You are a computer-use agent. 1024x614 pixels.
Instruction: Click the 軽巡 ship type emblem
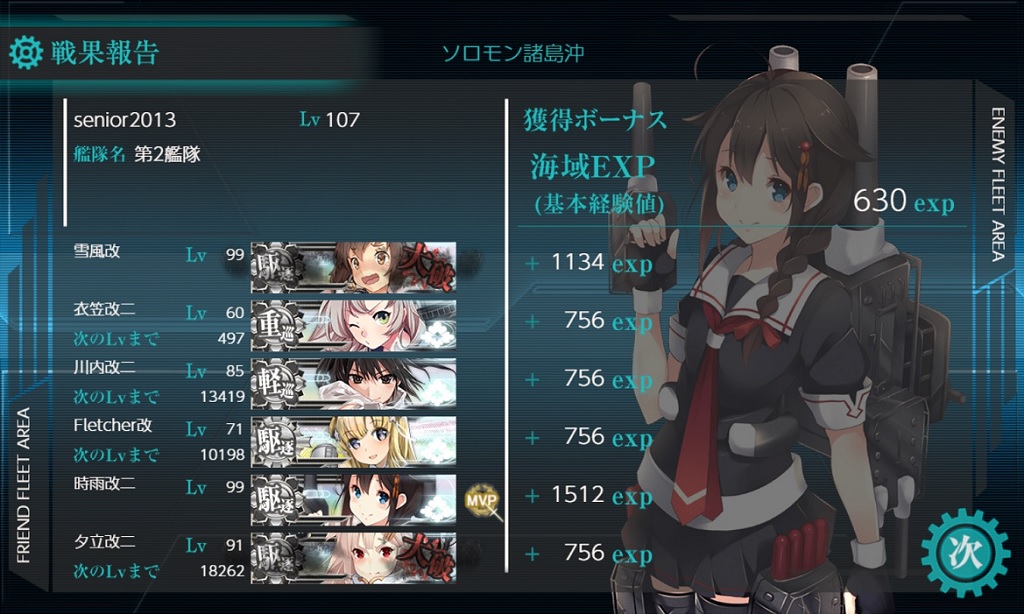278,383
